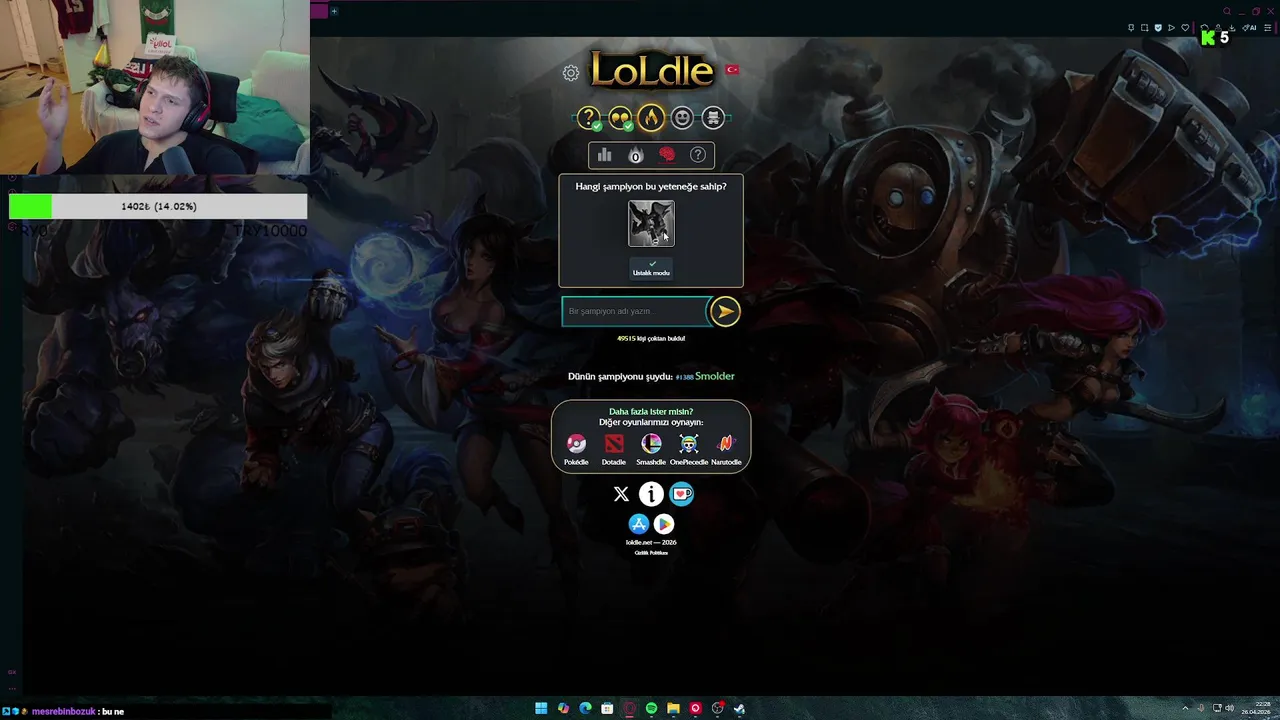Click browser send/flow arrow icon
Image resolution: width=1280 pixels, height=720 pixels.
pos(1171,28)
